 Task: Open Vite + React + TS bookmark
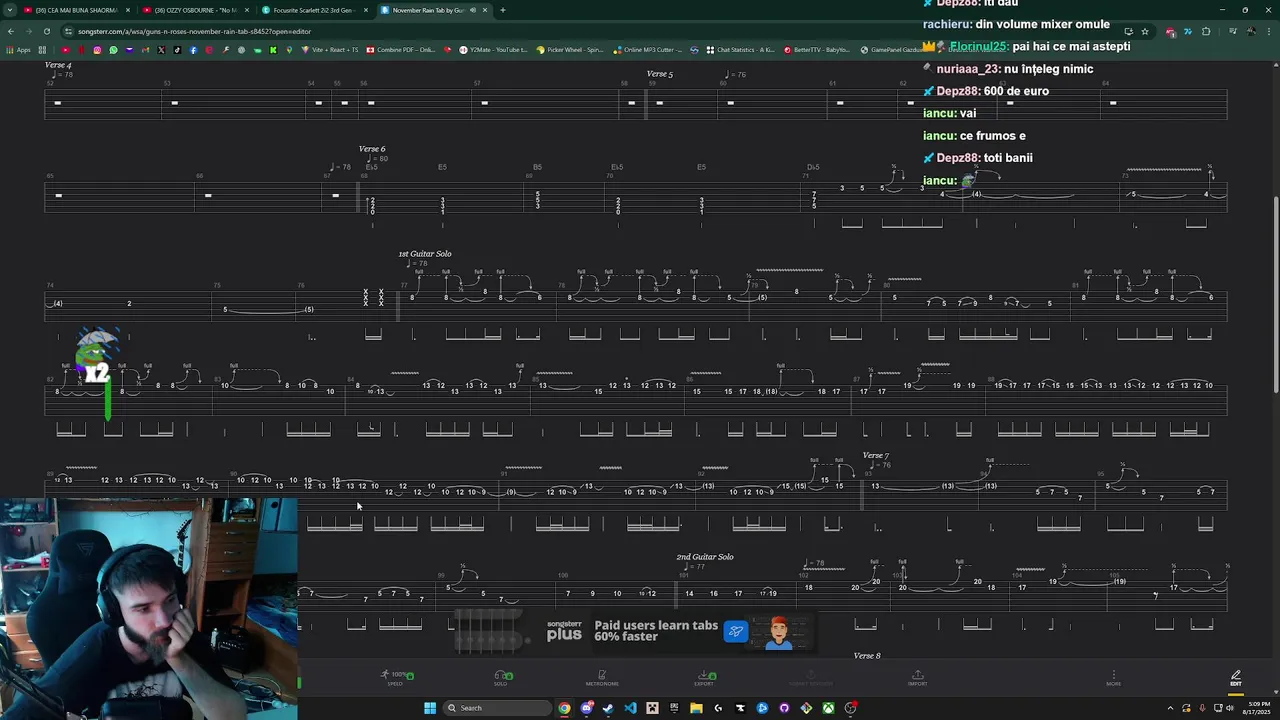328,50
